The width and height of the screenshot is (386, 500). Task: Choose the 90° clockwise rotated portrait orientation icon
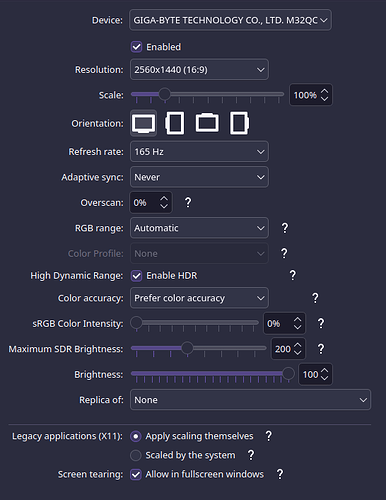pyautogui.click(x=175, y=123)
